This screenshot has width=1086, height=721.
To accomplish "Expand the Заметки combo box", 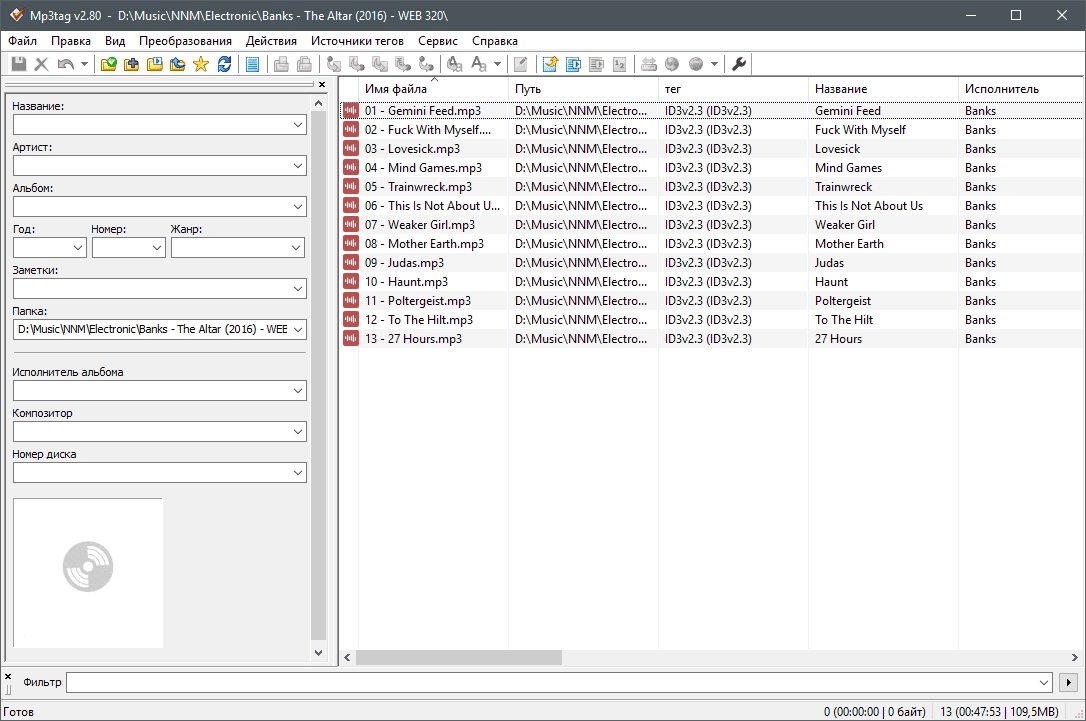I will pos(298,289).
